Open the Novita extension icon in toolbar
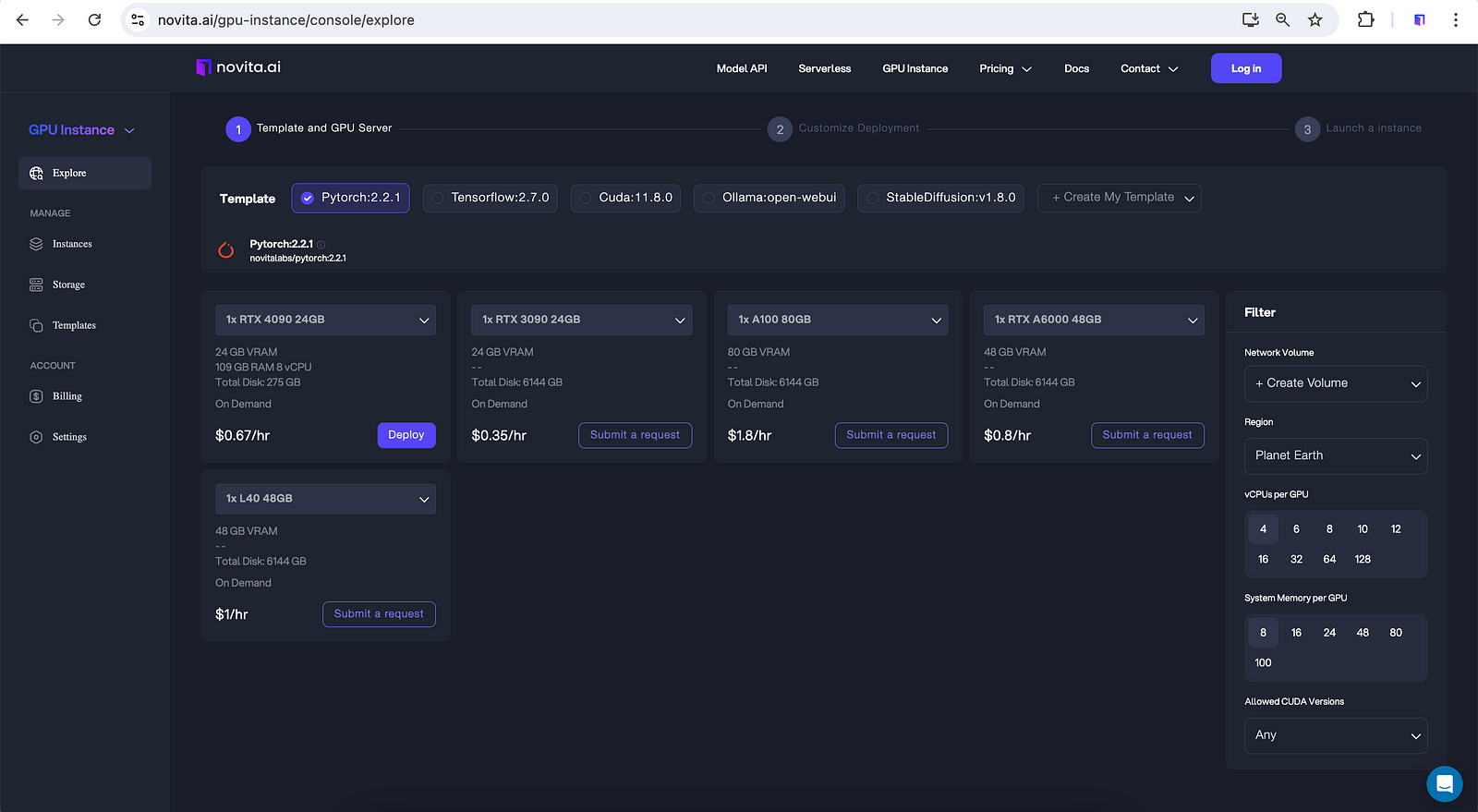Screen dimensions: 1478x812 [x=1420, y=19]
